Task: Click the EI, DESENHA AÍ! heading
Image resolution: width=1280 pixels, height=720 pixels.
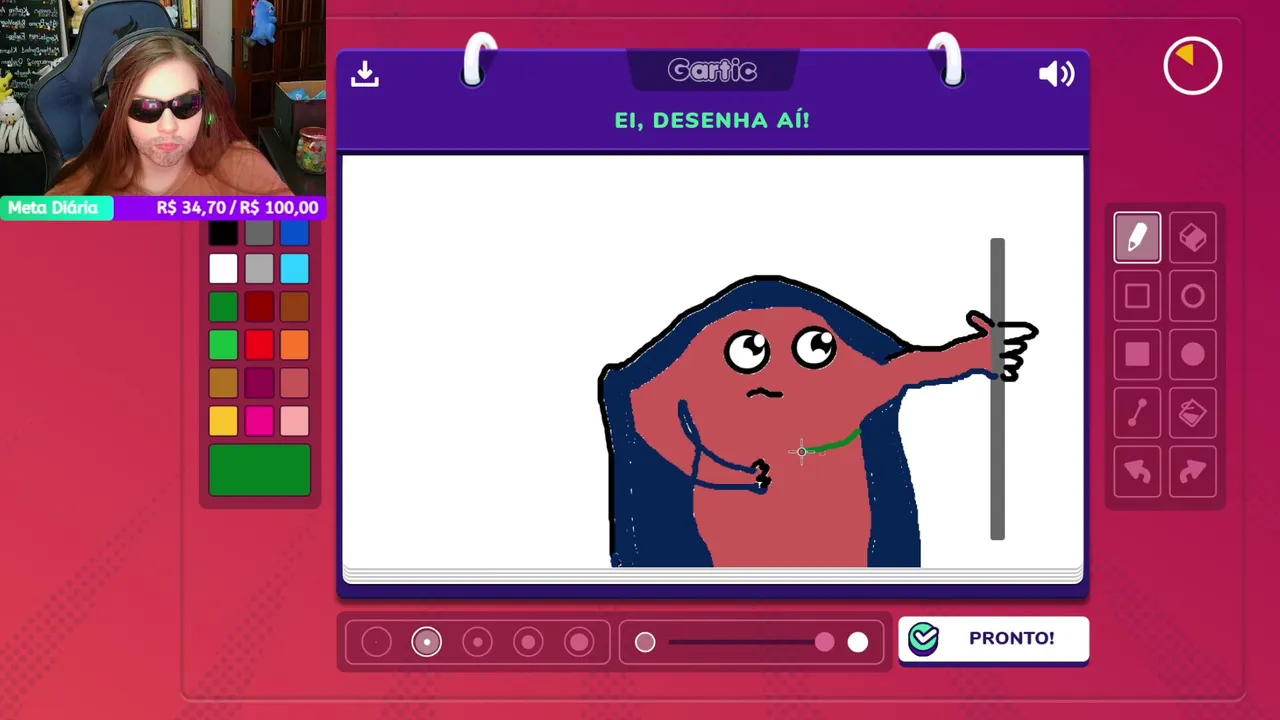Action: [x=712, y=120]
